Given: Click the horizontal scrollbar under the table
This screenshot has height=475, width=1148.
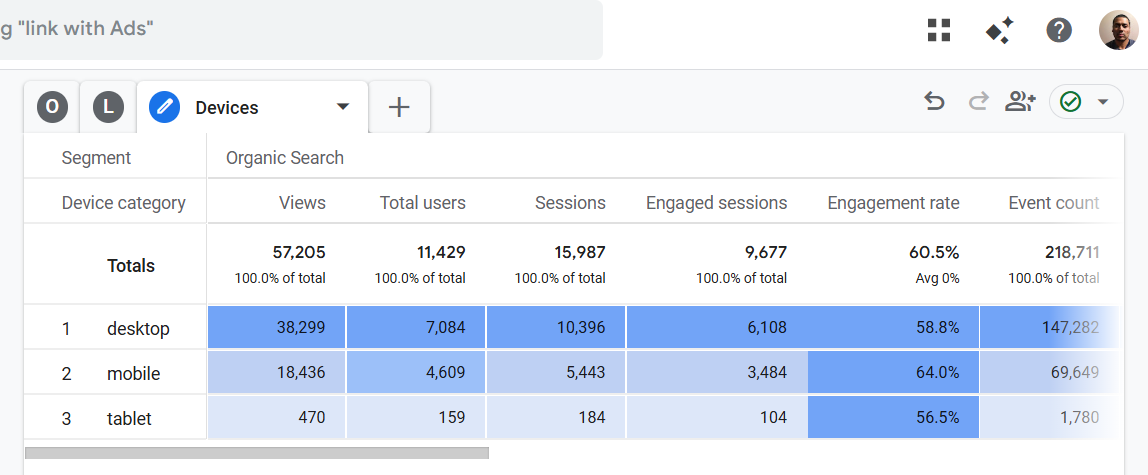Looking at the screenshot, I should pyautogui.click(x=256, y=453).
